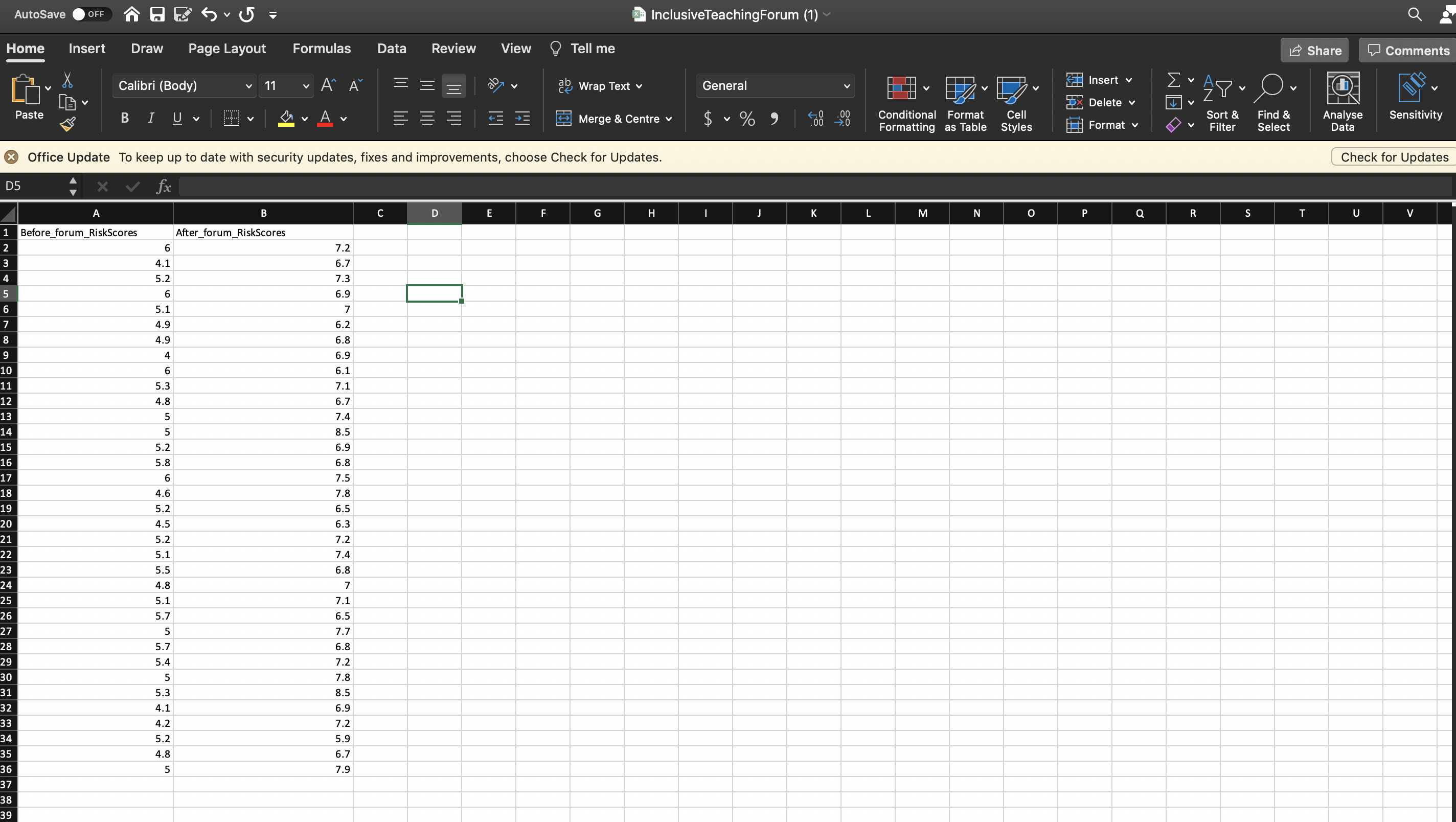
Task: Click the Format Painter brush icon
Action: 67,124
